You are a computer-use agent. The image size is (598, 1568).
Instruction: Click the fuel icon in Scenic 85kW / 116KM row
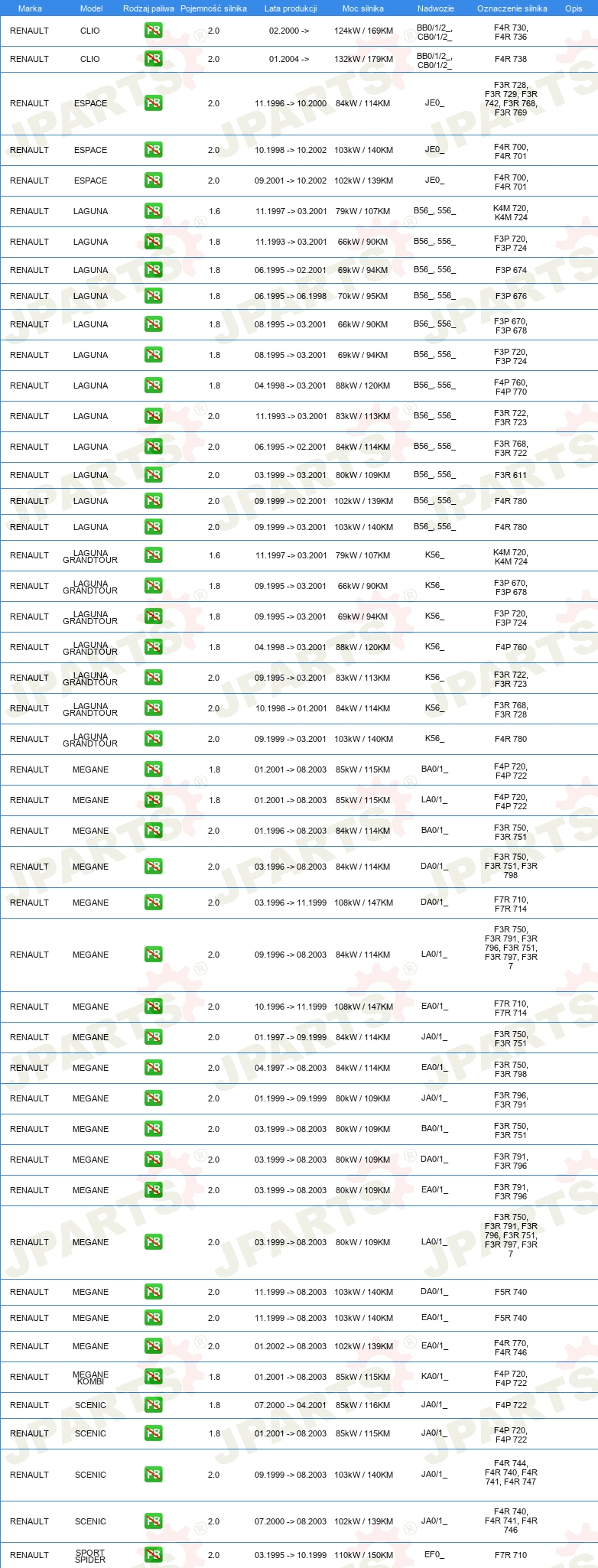coord(153,1405)
